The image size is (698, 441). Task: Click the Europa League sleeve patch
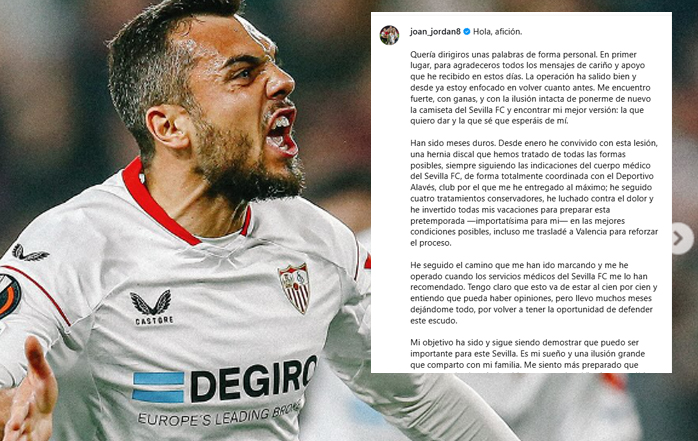9,296
